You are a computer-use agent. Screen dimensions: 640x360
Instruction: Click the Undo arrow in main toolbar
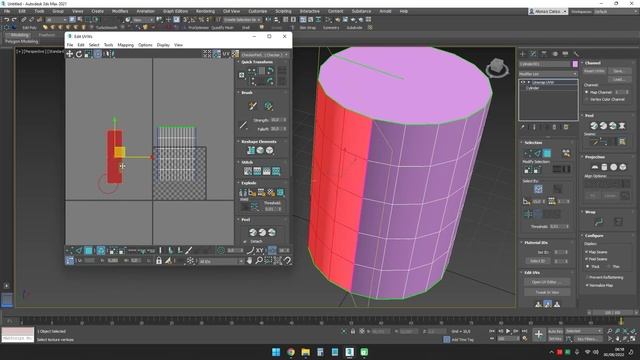point(7,20)
